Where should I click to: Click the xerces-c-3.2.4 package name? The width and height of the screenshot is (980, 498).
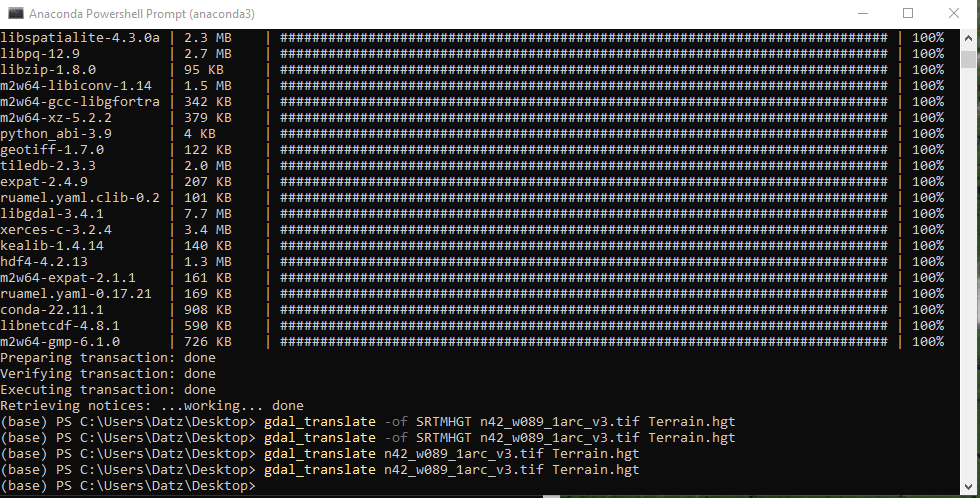point(56,230)
